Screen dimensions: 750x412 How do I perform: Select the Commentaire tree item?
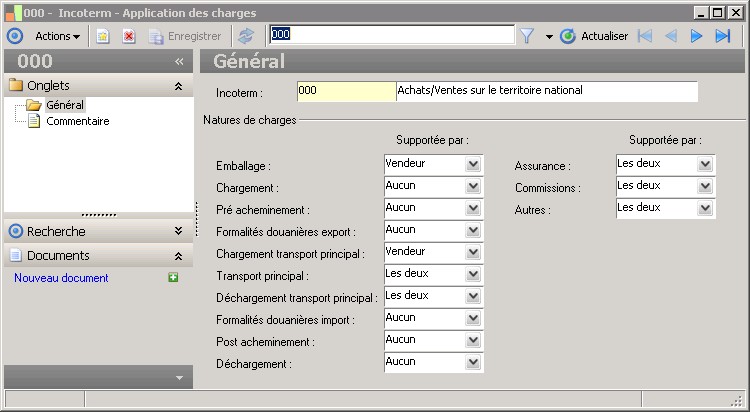click(77, 121)
